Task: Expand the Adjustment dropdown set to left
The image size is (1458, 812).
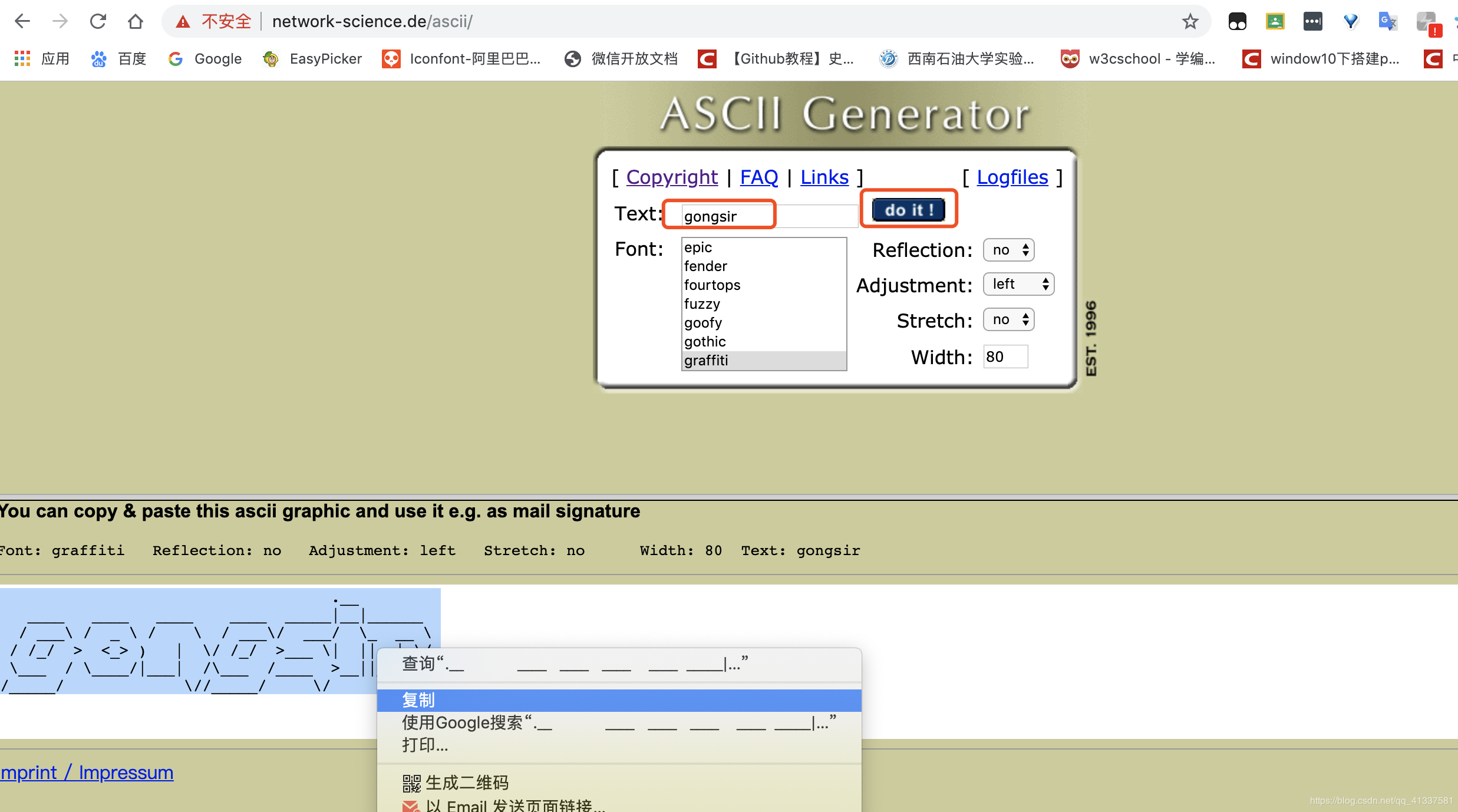Action: pyautogui.click(x=1018, y=285)
